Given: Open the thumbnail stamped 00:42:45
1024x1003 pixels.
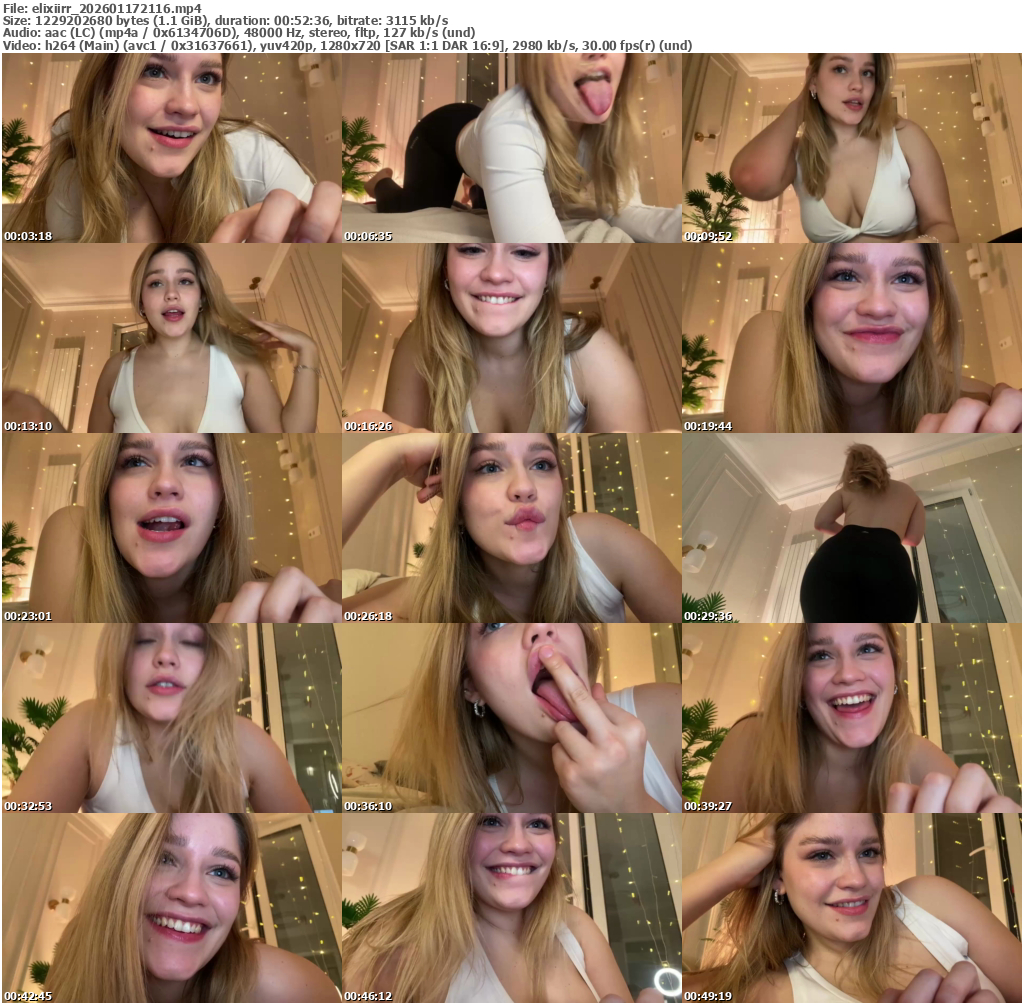Looking at the screenshot, I should pyautogui.click(x=171, y=908).
